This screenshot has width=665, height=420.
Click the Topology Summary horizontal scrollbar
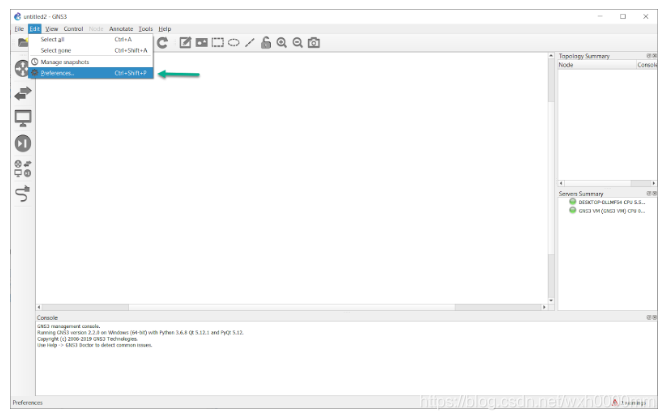pyautogui.click(x=607, y=183)
